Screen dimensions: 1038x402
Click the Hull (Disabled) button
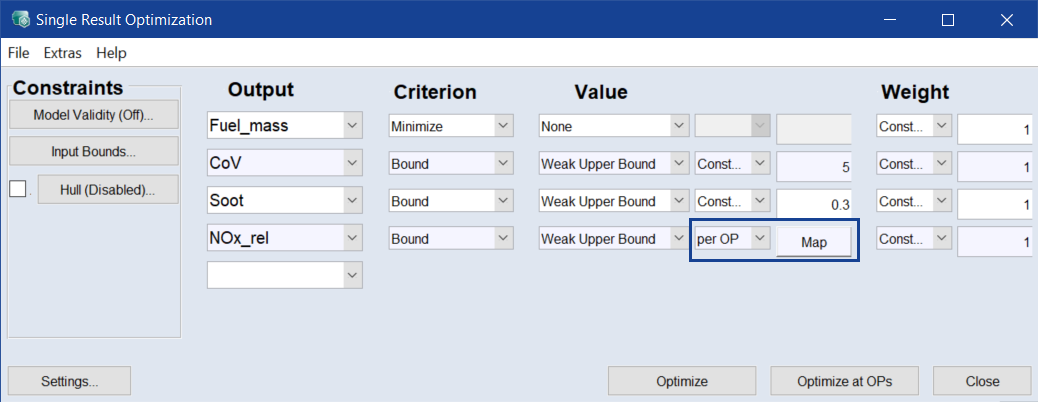click(108, 189)
